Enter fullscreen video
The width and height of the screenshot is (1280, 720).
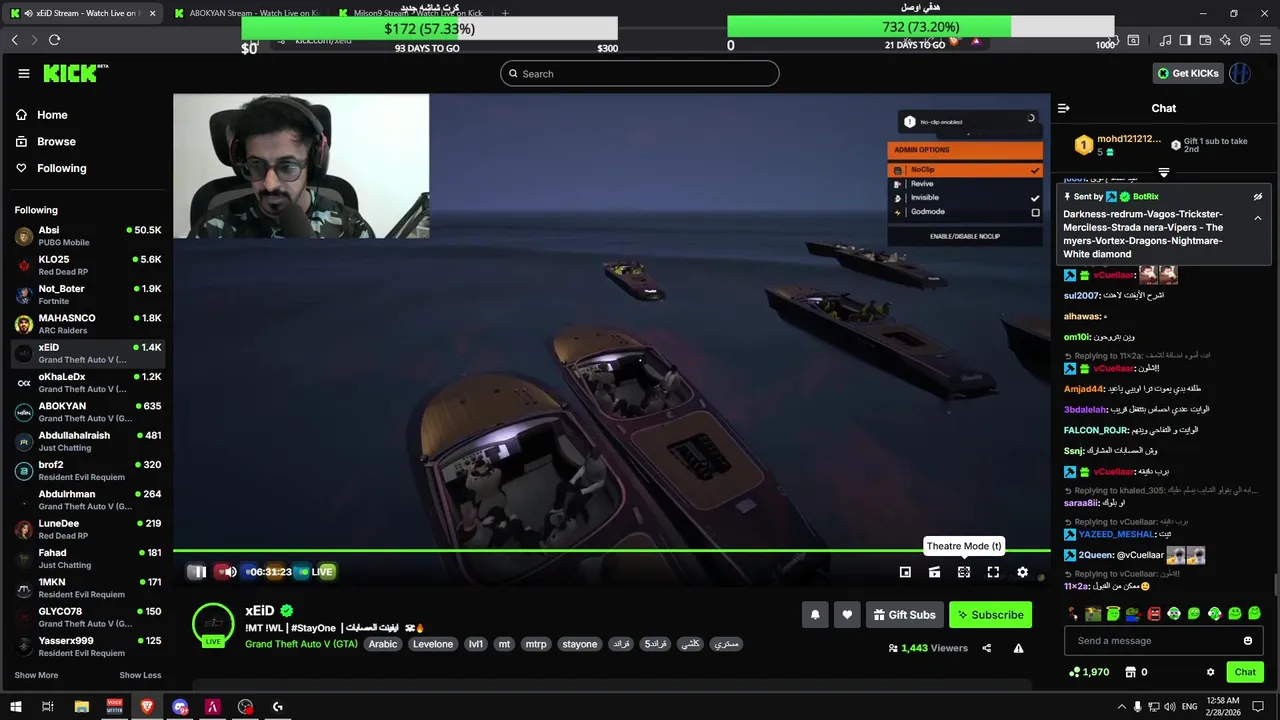coord(993,572)
